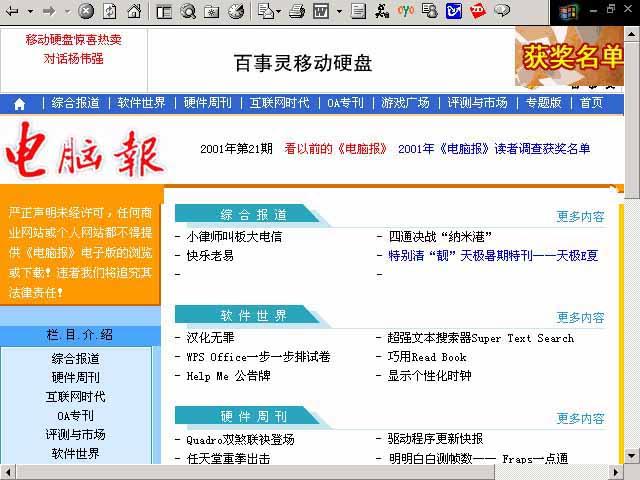Click the orange oYo toolbar icon
This screenshot has width=640, height=480.
tap(406, 11)
